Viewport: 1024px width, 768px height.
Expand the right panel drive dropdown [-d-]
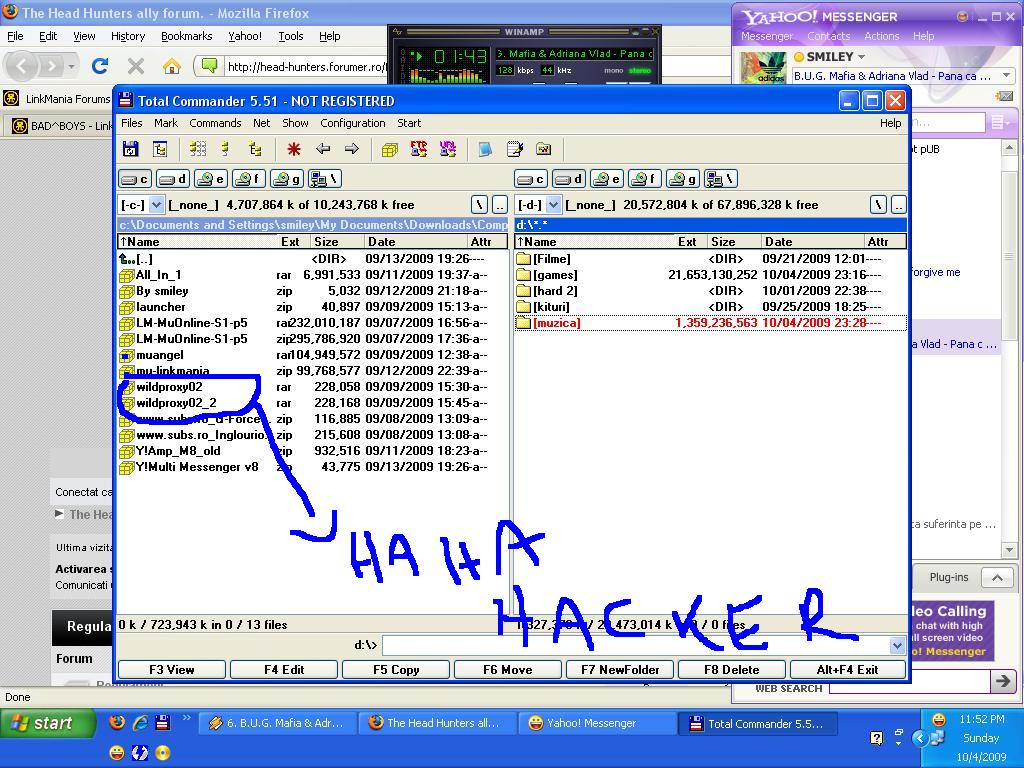pyautogui.click(x=554, y=205)
